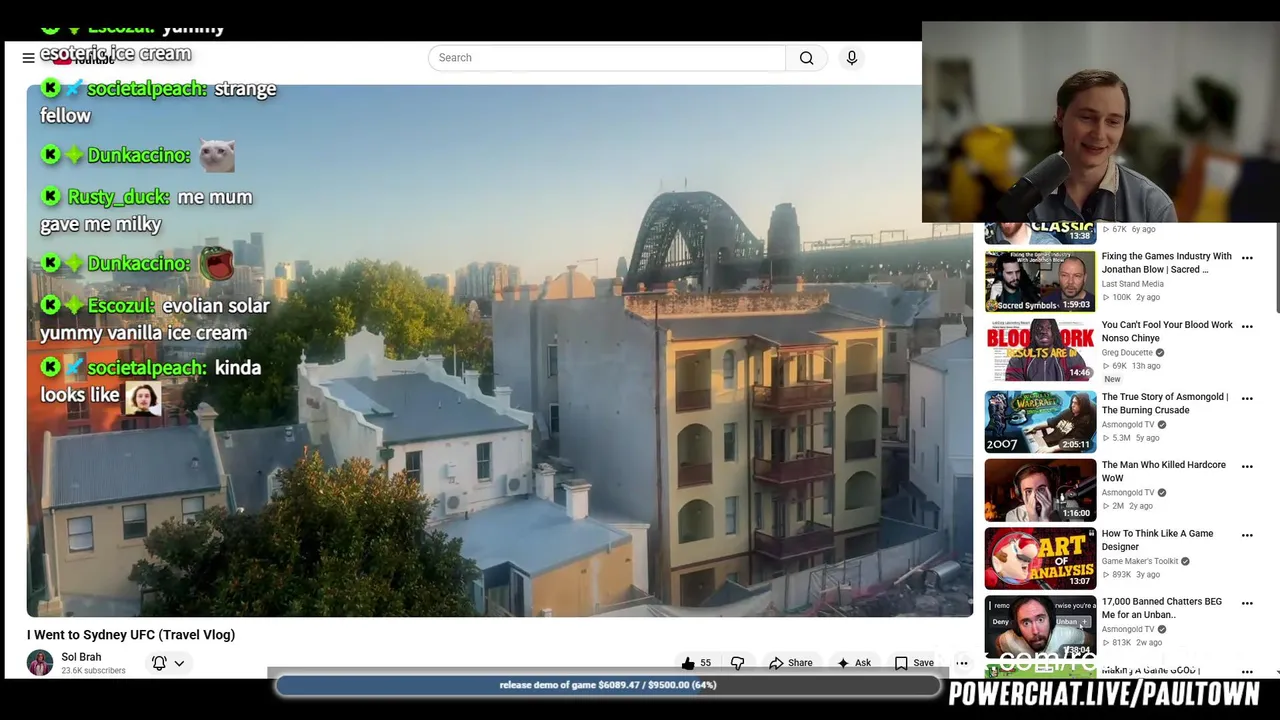Open options for You Can't Fool Your Blood Work
Screen dimensions: 1280x720
click(1247, 327)
